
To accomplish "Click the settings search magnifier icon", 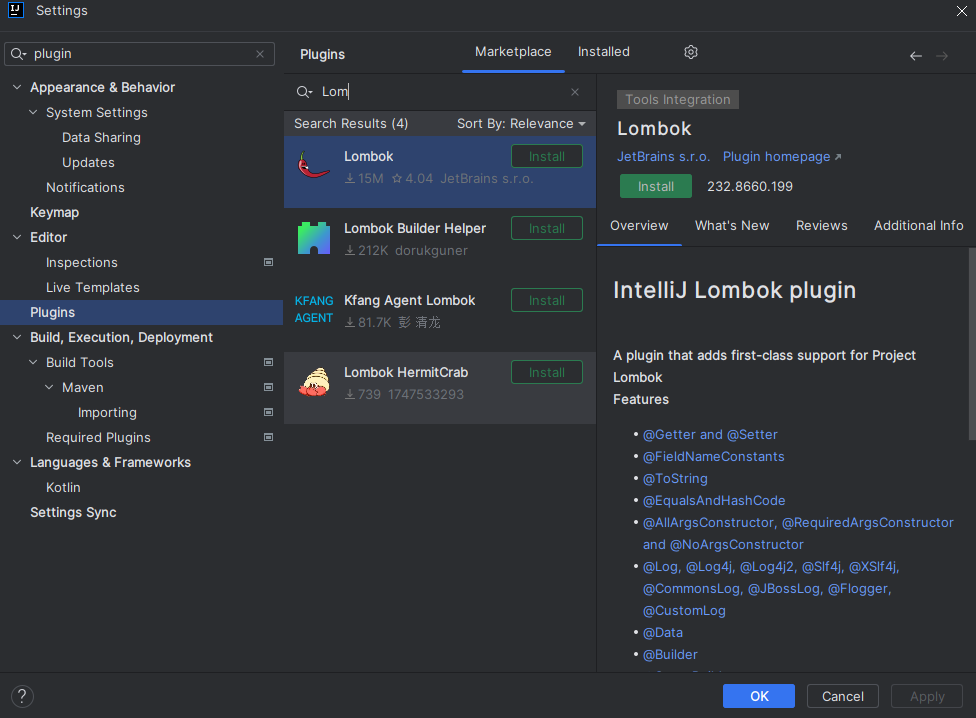I will coord(19,54).
